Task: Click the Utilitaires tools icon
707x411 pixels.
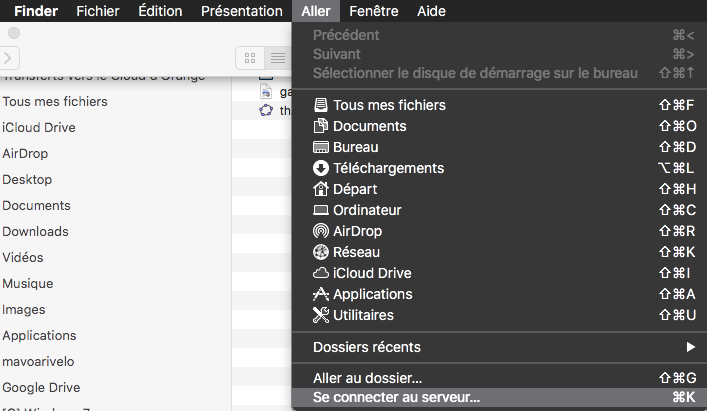Action: tap(320, 315)
